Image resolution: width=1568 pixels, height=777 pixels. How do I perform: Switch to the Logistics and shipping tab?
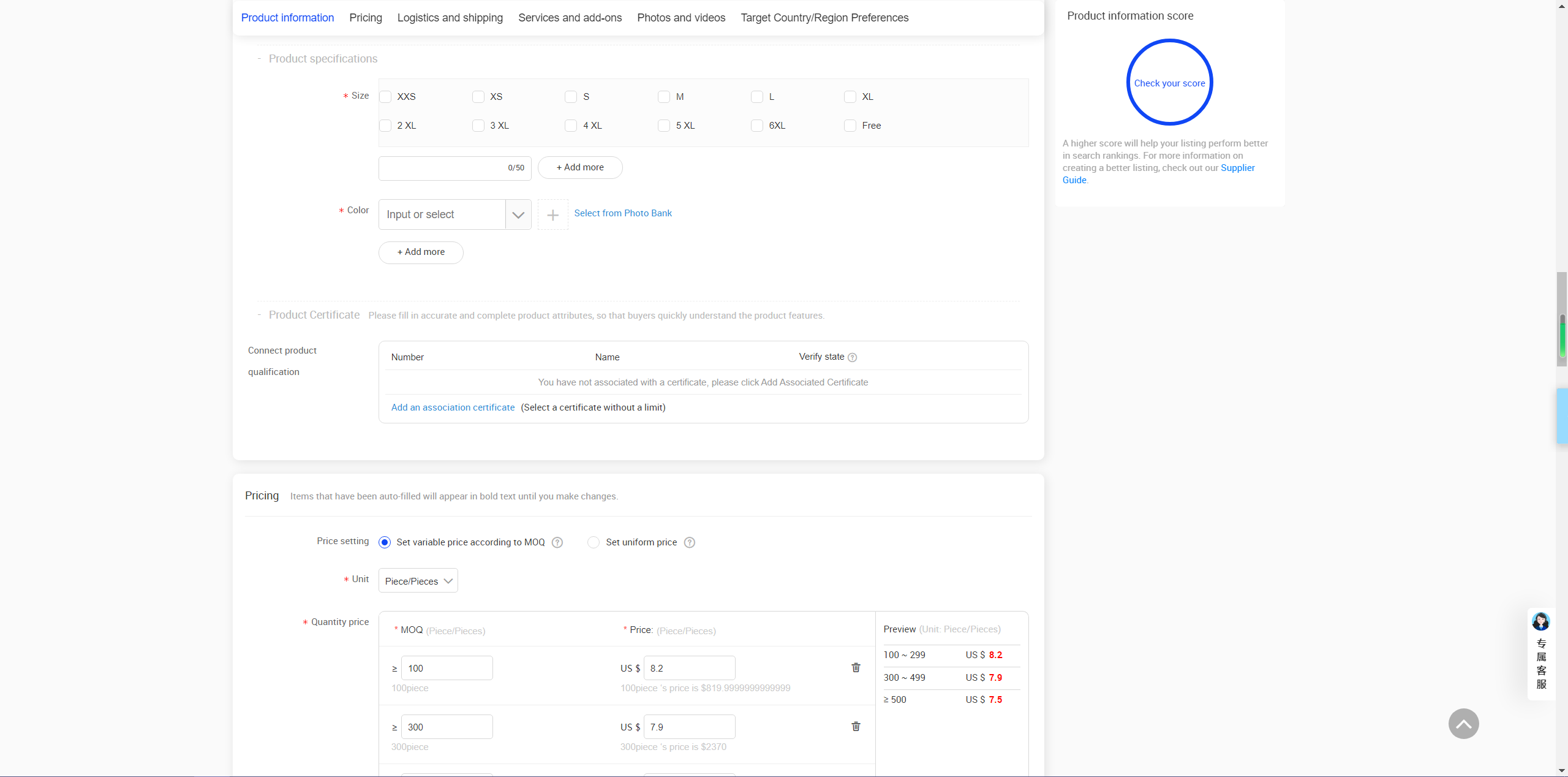(x=450, y=18)
